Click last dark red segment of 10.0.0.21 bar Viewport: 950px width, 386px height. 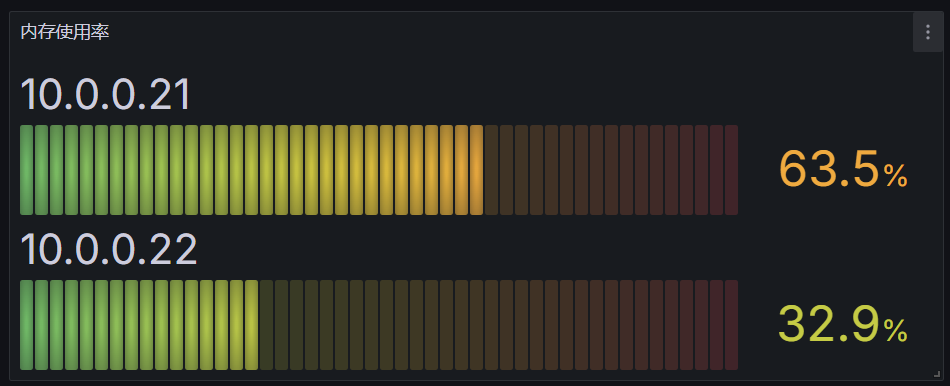click(x=731, y=170)
